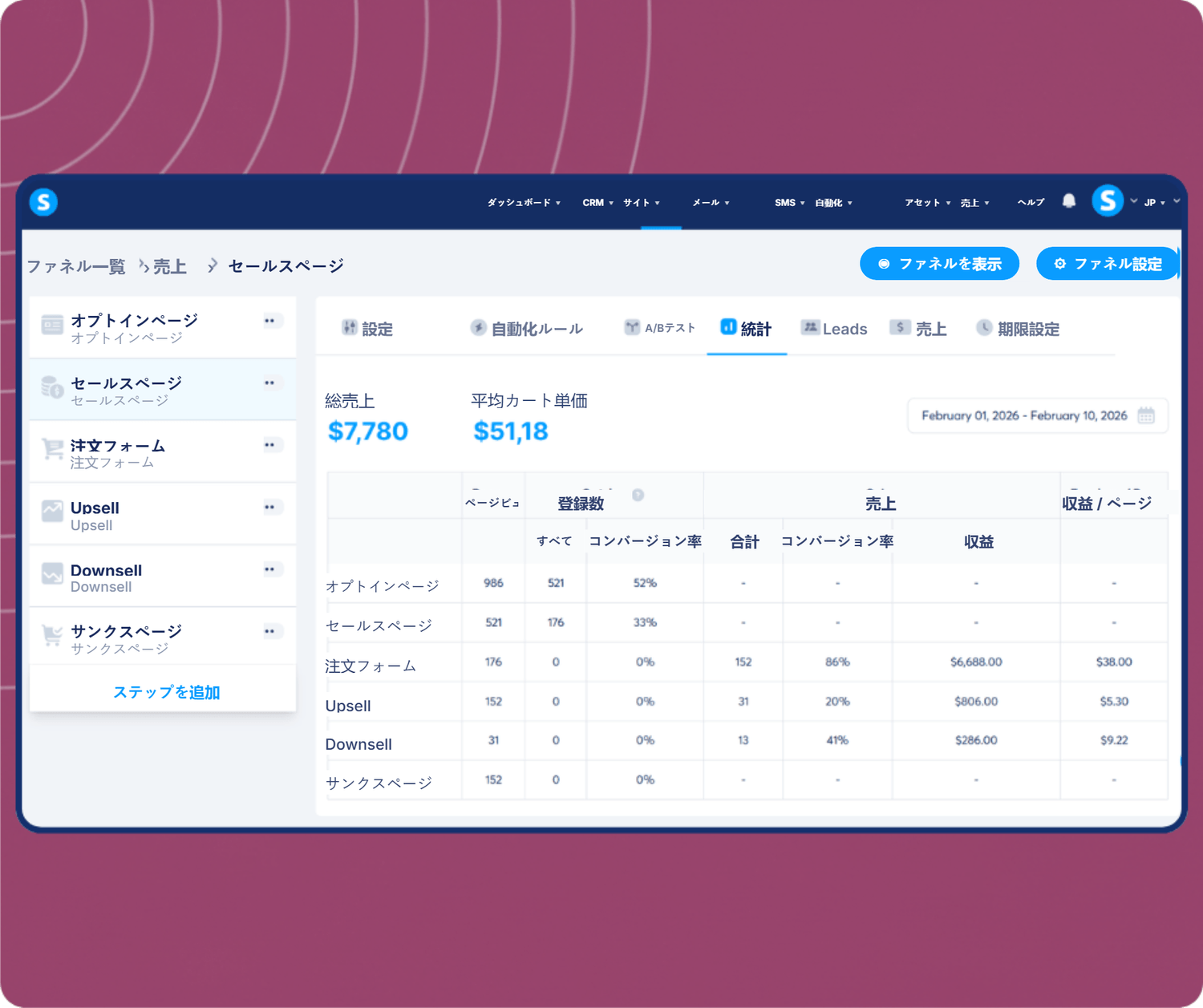Click the Upsell step chart icon
This screenshot has width=1203, height=1008.
coord(52,511)
